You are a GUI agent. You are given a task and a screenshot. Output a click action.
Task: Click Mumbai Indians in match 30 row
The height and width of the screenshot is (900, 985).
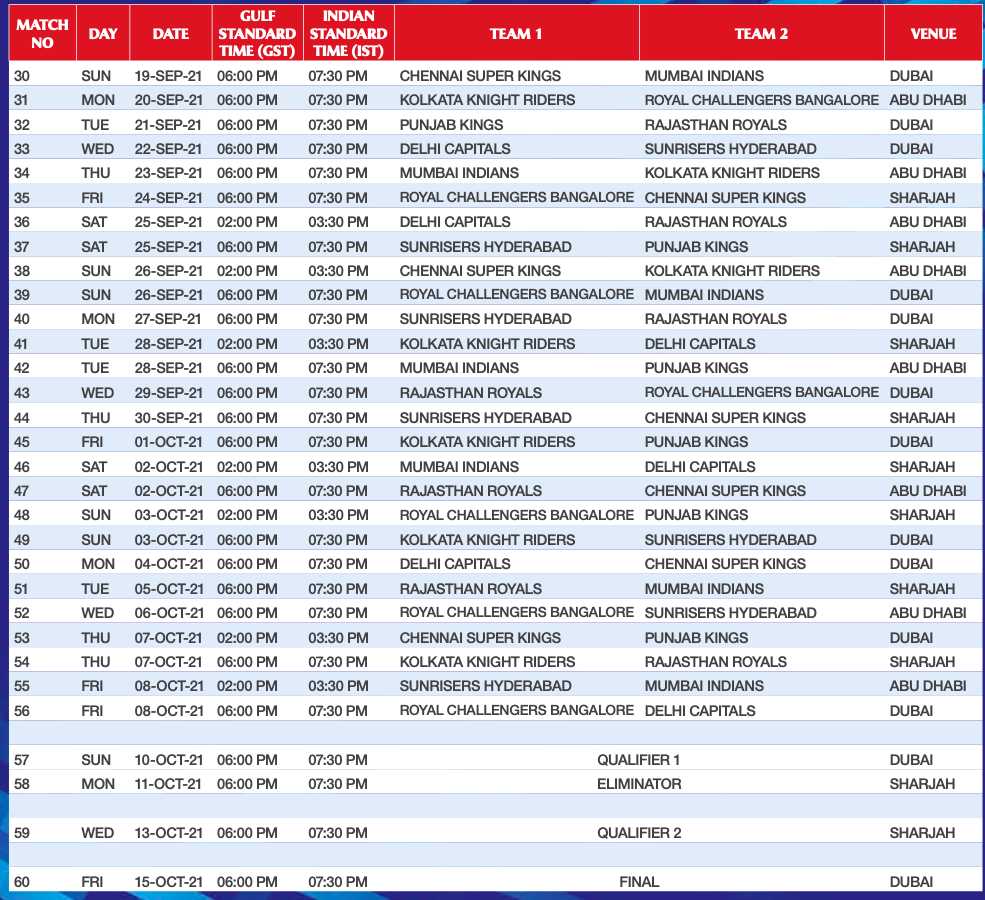tap(703, 76)
